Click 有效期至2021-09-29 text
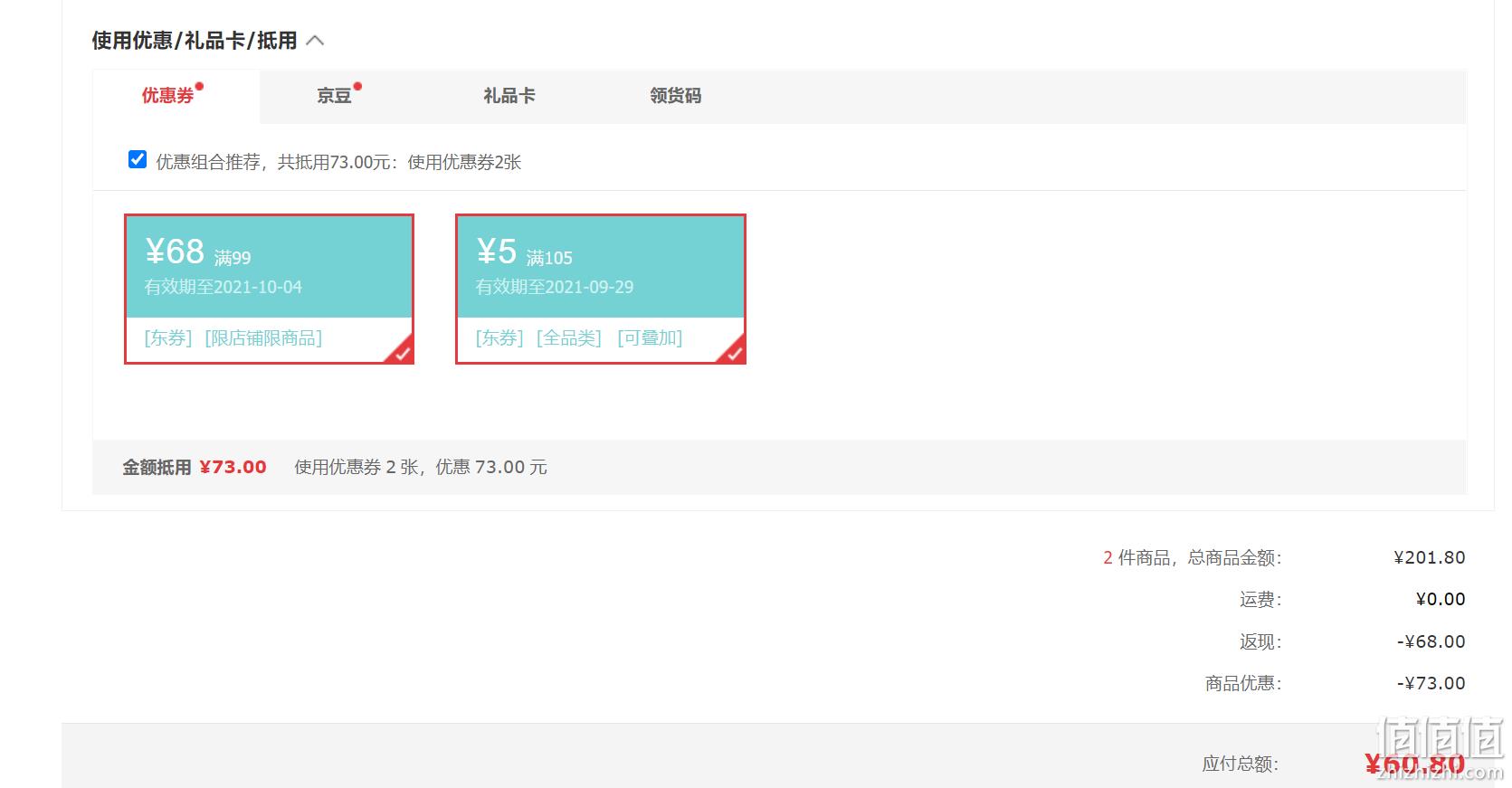Image resolution: width=1512 pixels, height=788 pixels. pyautogui.click(x=555, y=287)
